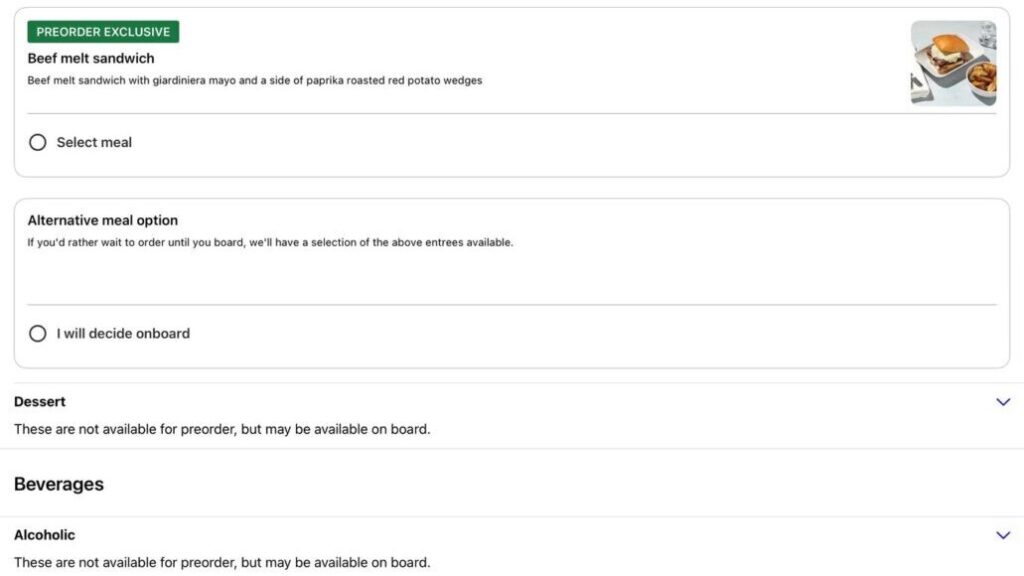Click the Dessert 'not available for preorder' note
1024x576 pixels.
tap(222, 429)
